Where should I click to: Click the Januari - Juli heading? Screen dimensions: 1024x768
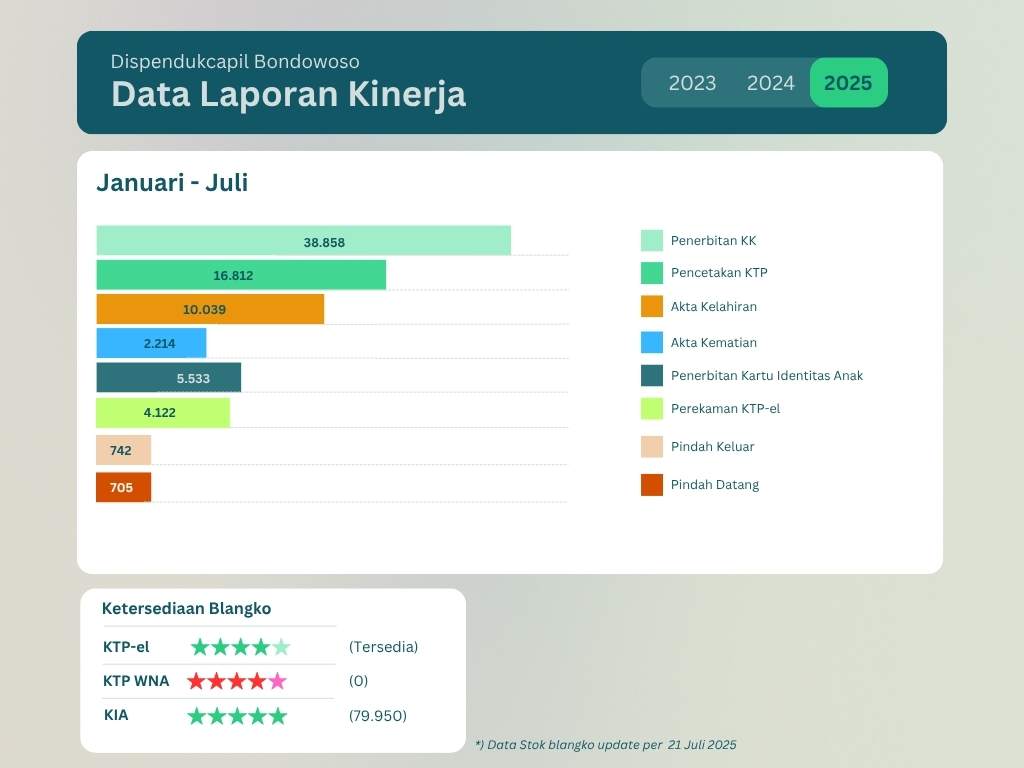[x=172, y=182]
